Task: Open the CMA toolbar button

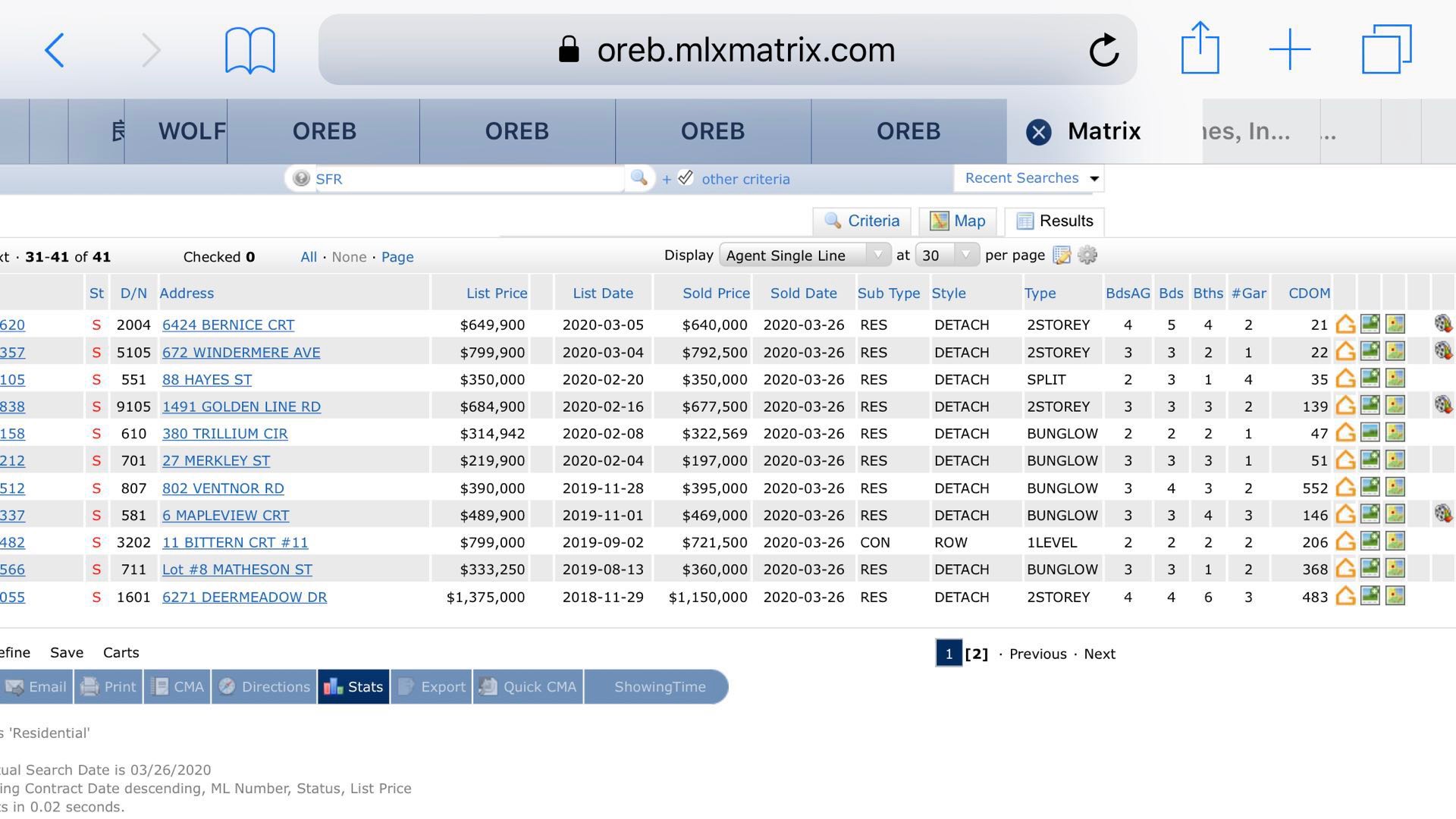Action: (x=177, y=686)
